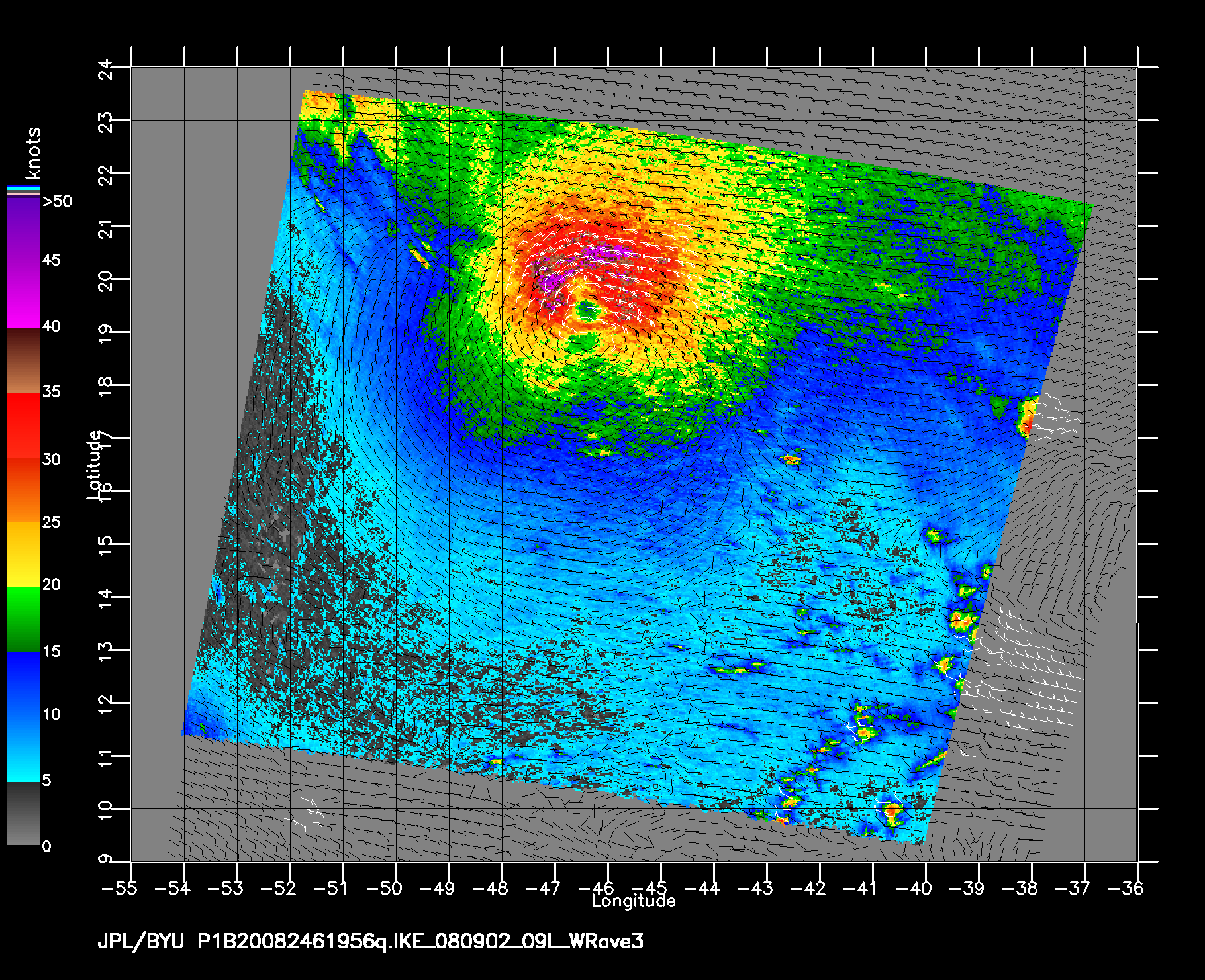
Task: Click the '-54' longitude tick label
Action: coord(172,888)
